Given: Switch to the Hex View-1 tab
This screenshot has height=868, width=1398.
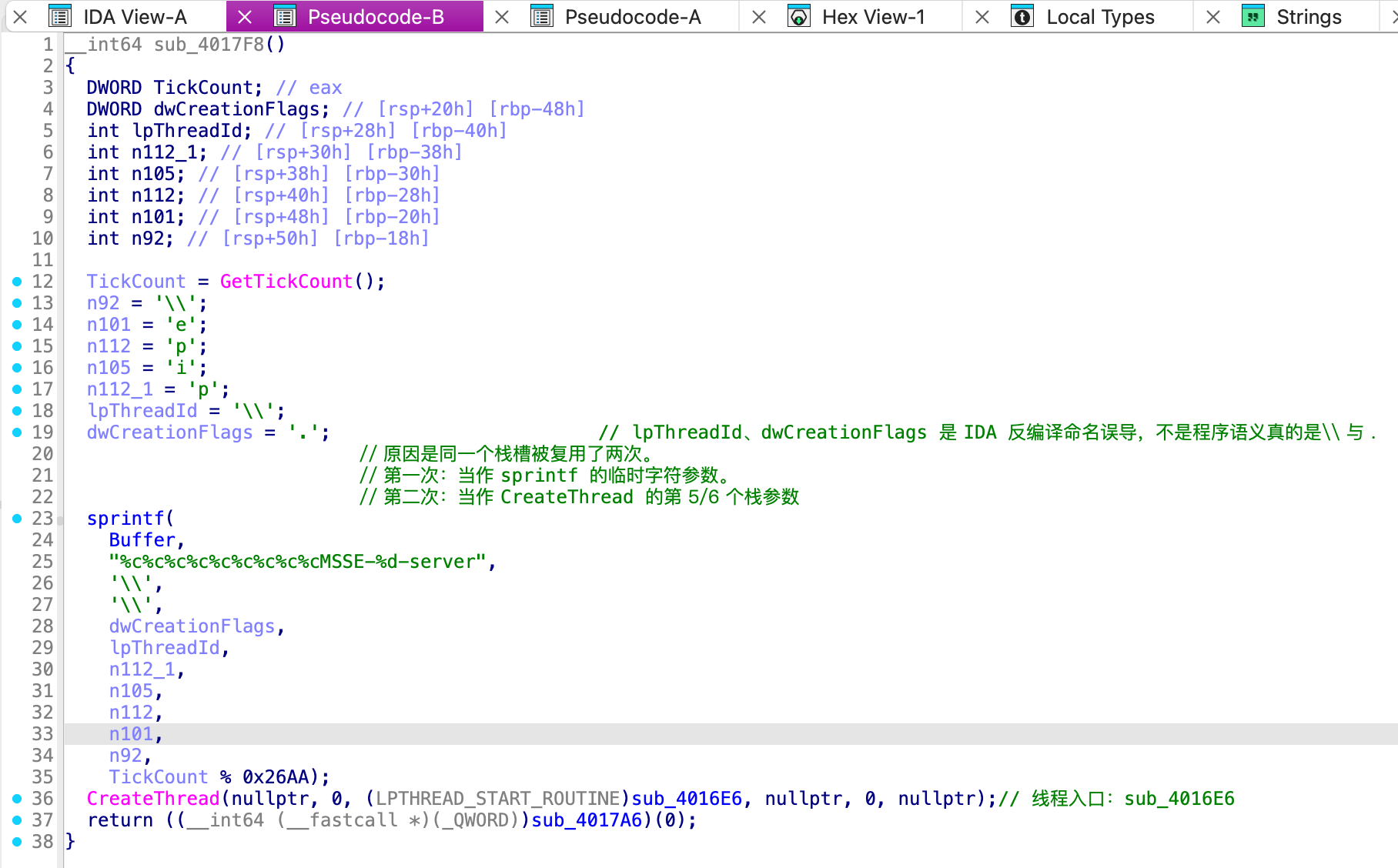Looking at the screenshot, I should [x=874, y=16].
